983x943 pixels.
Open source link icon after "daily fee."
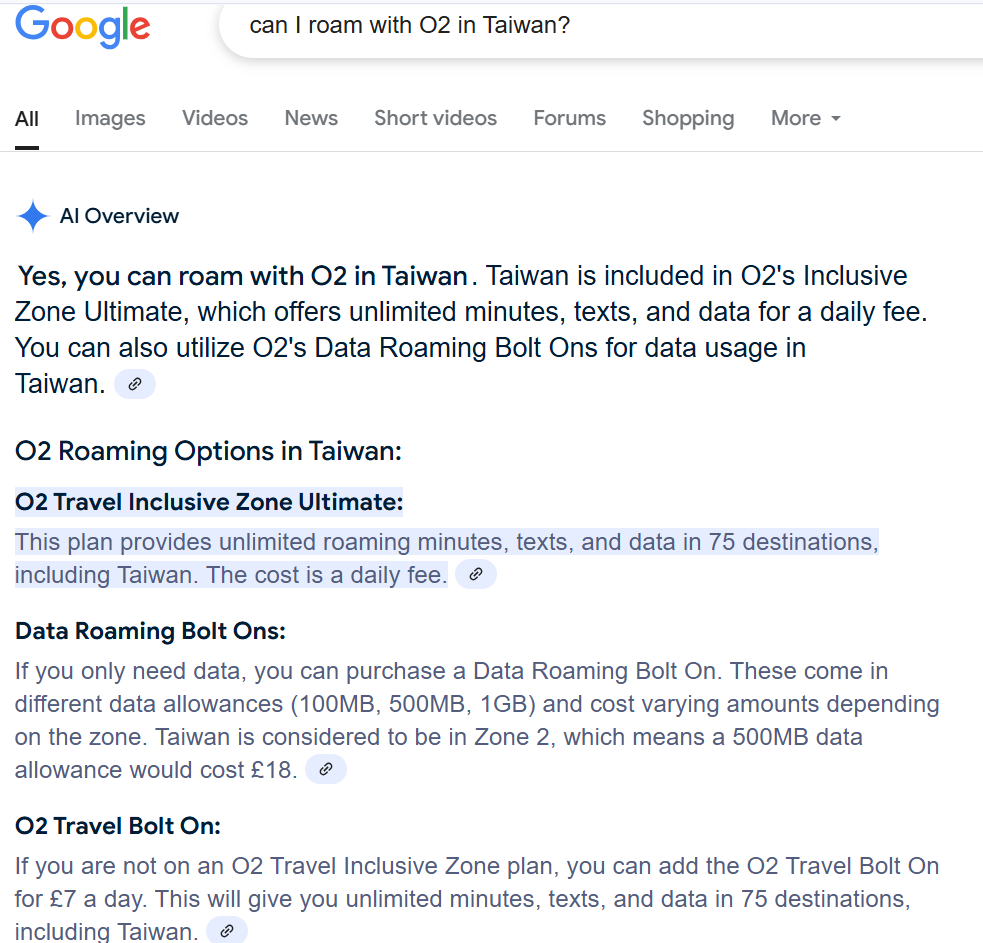click(476, 575)
